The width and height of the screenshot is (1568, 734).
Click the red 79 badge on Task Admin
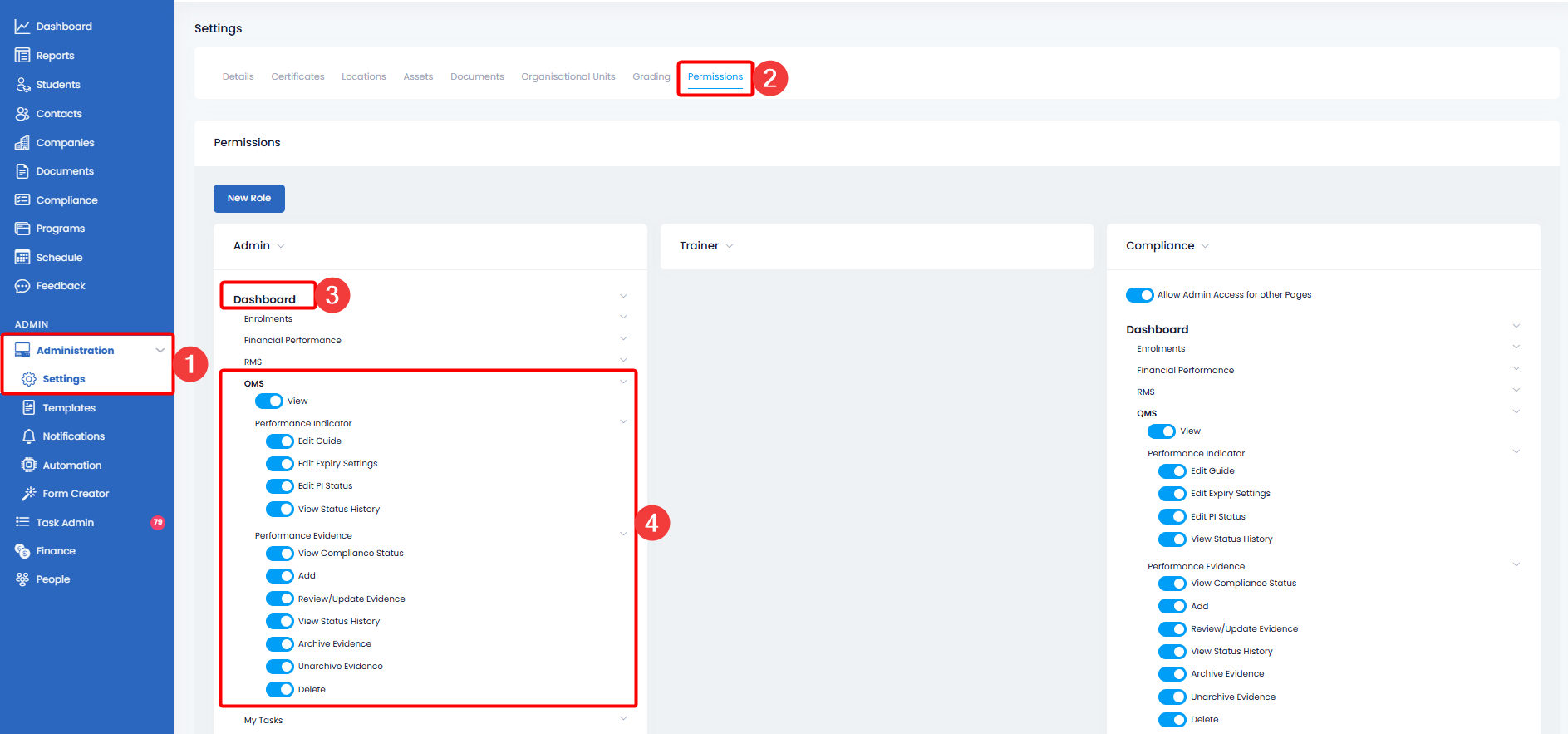click(x=158, y=523)
